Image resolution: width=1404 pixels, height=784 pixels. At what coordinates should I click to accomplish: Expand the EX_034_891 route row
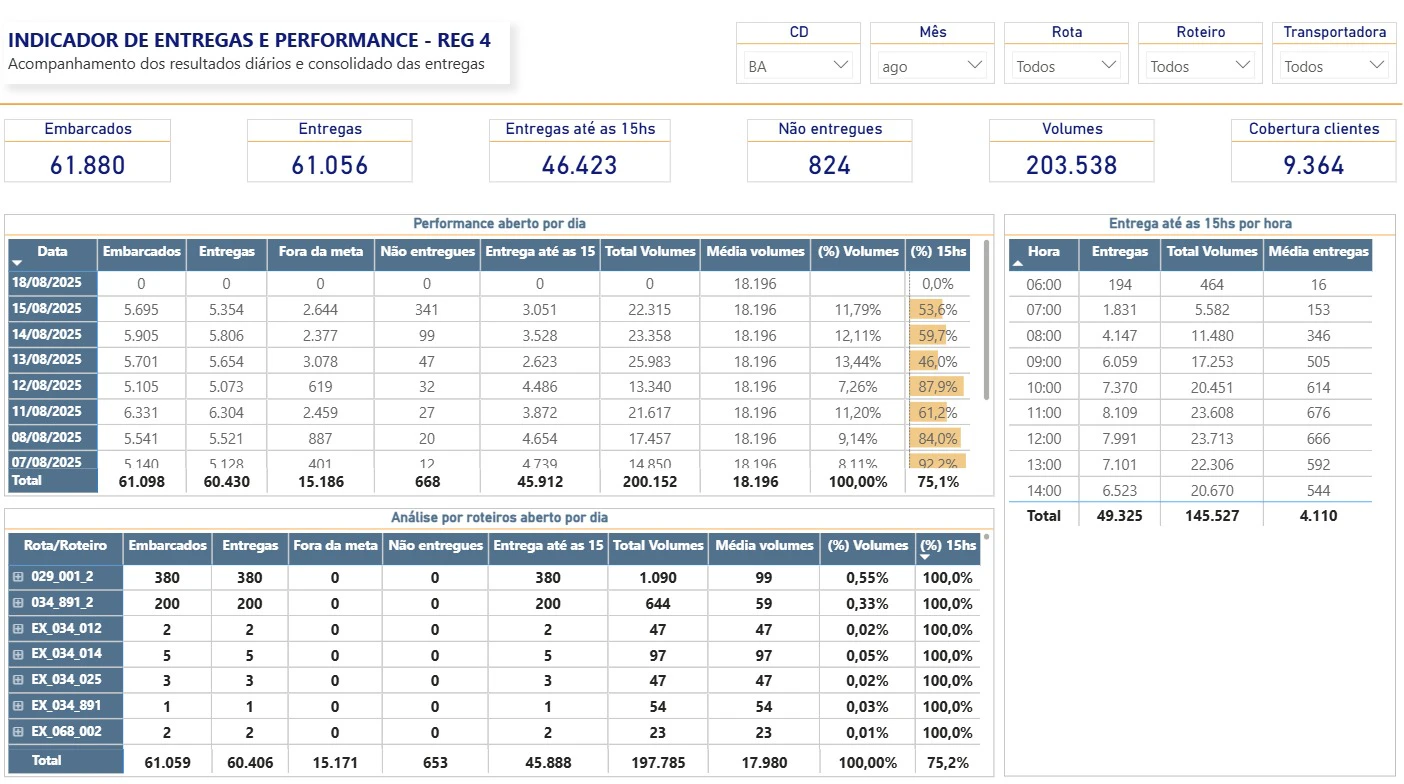[18, 705]
